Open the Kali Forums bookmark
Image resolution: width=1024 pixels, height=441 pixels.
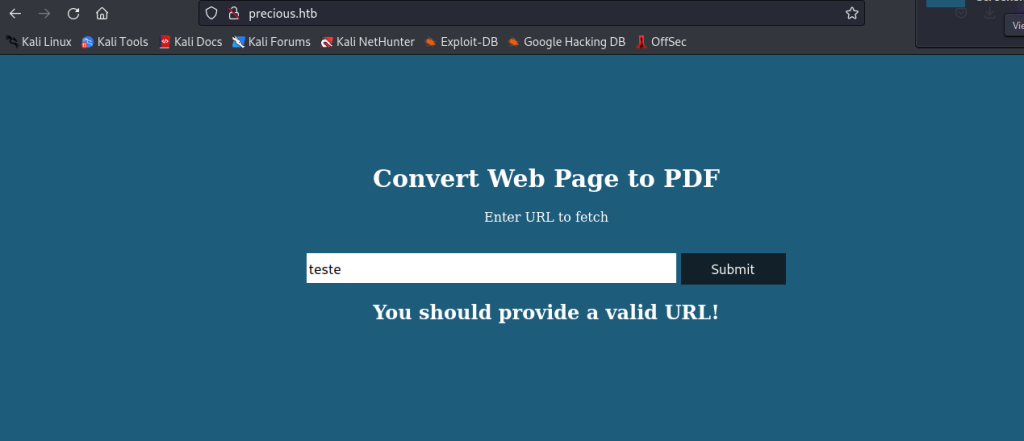pyautogui.click(x=271, y=42)
